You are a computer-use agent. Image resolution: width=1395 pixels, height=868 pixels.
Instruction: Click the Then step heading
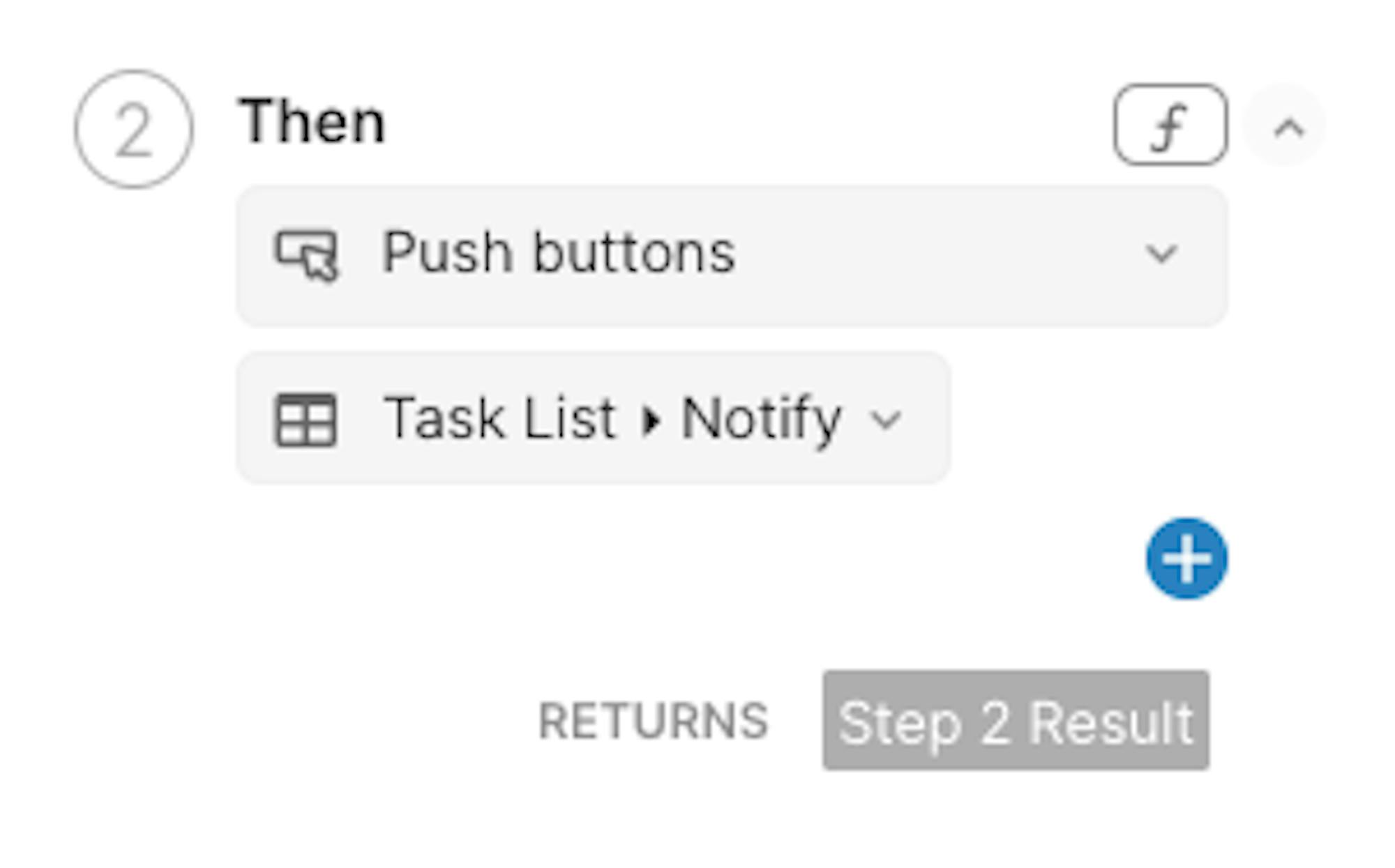click(312, 121)
